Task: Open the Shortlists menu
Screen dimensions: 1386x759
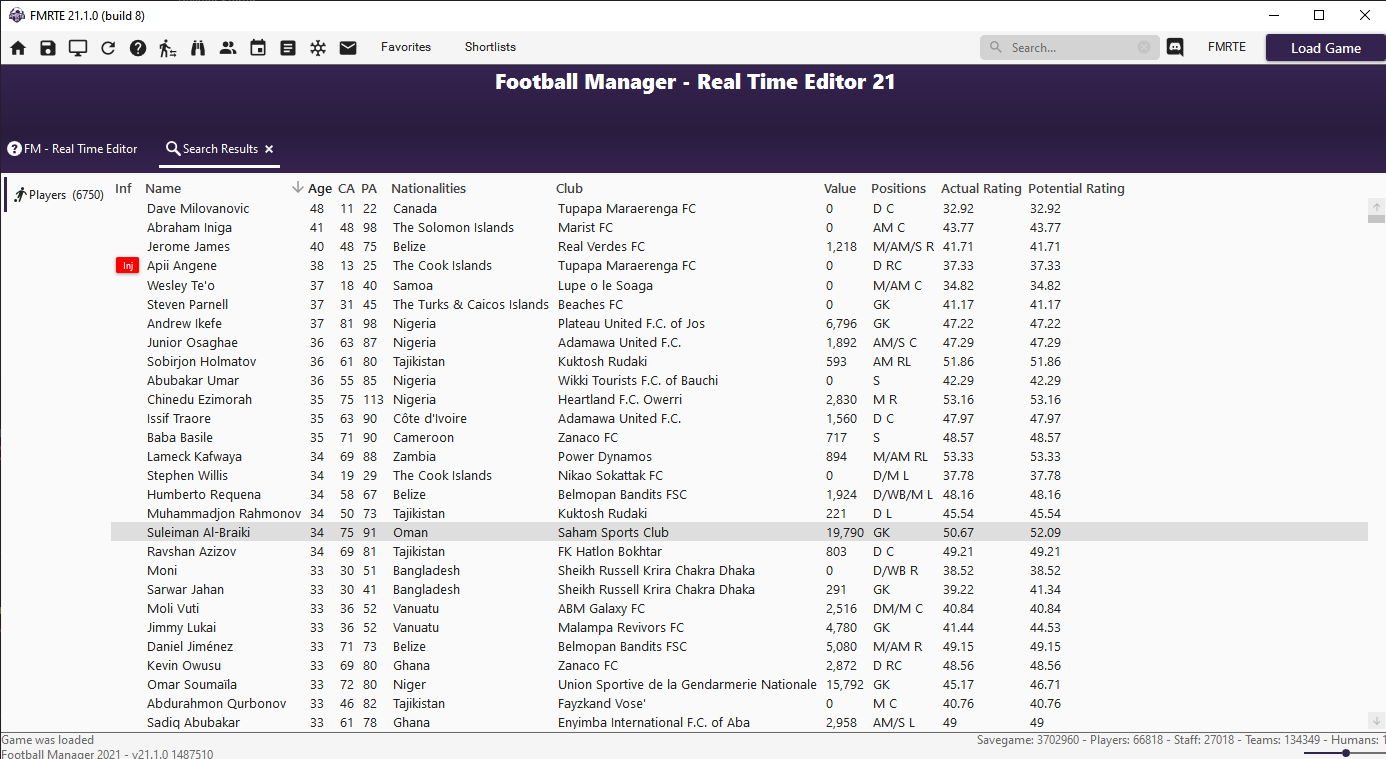Action: tap(490, 47)
